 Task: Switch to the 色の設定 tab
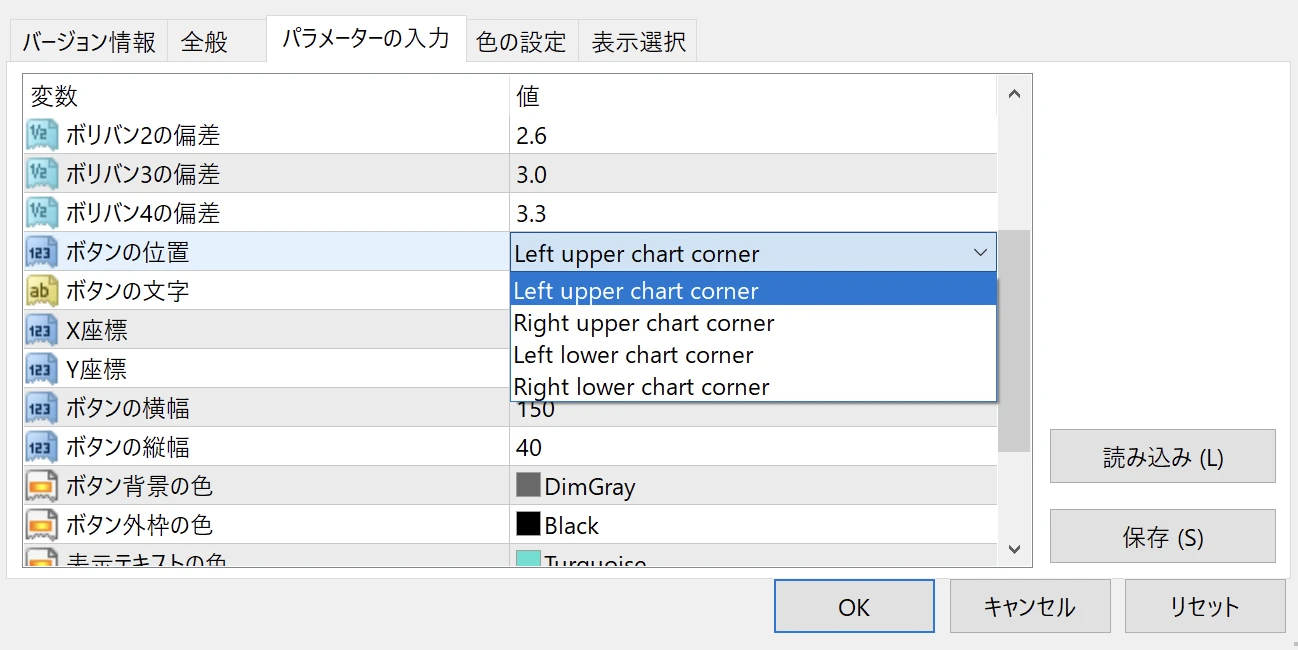click(521, 41)
